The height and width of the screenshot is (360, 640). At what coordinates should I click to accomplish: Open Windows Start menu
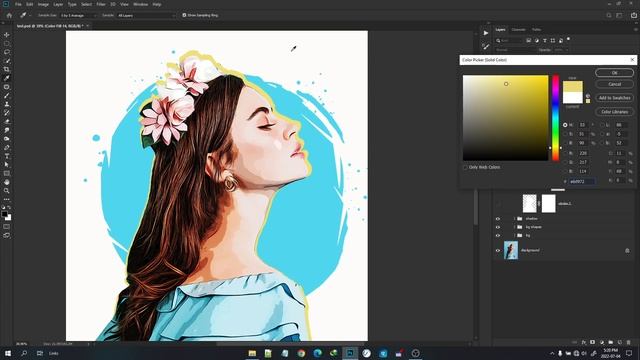8,353
